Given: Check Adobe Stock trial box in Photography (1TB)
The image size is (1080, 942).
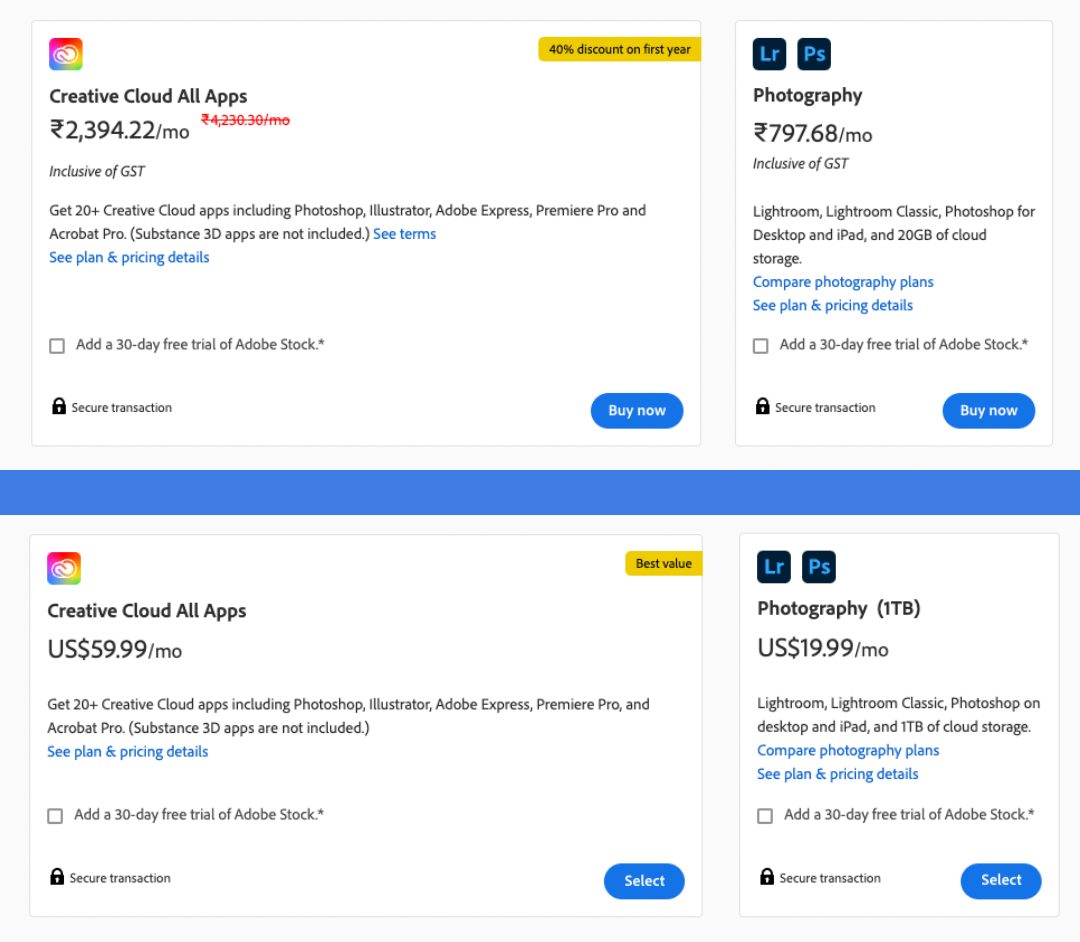Looking at the screenshot, I should click(x=765, y=816).
